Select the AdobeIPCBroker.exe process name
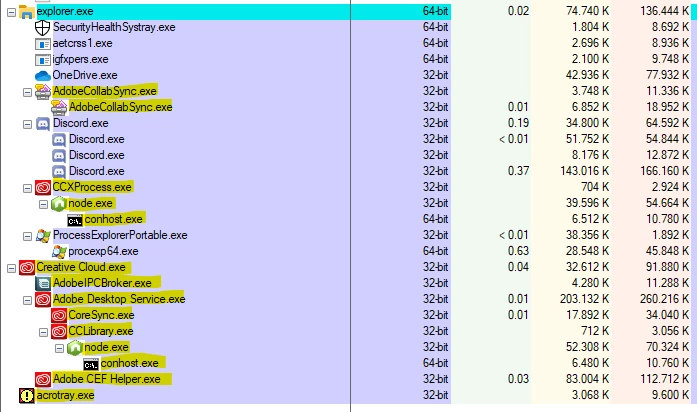The width and height of the screenshot is (697, 412). click(102, 283)
